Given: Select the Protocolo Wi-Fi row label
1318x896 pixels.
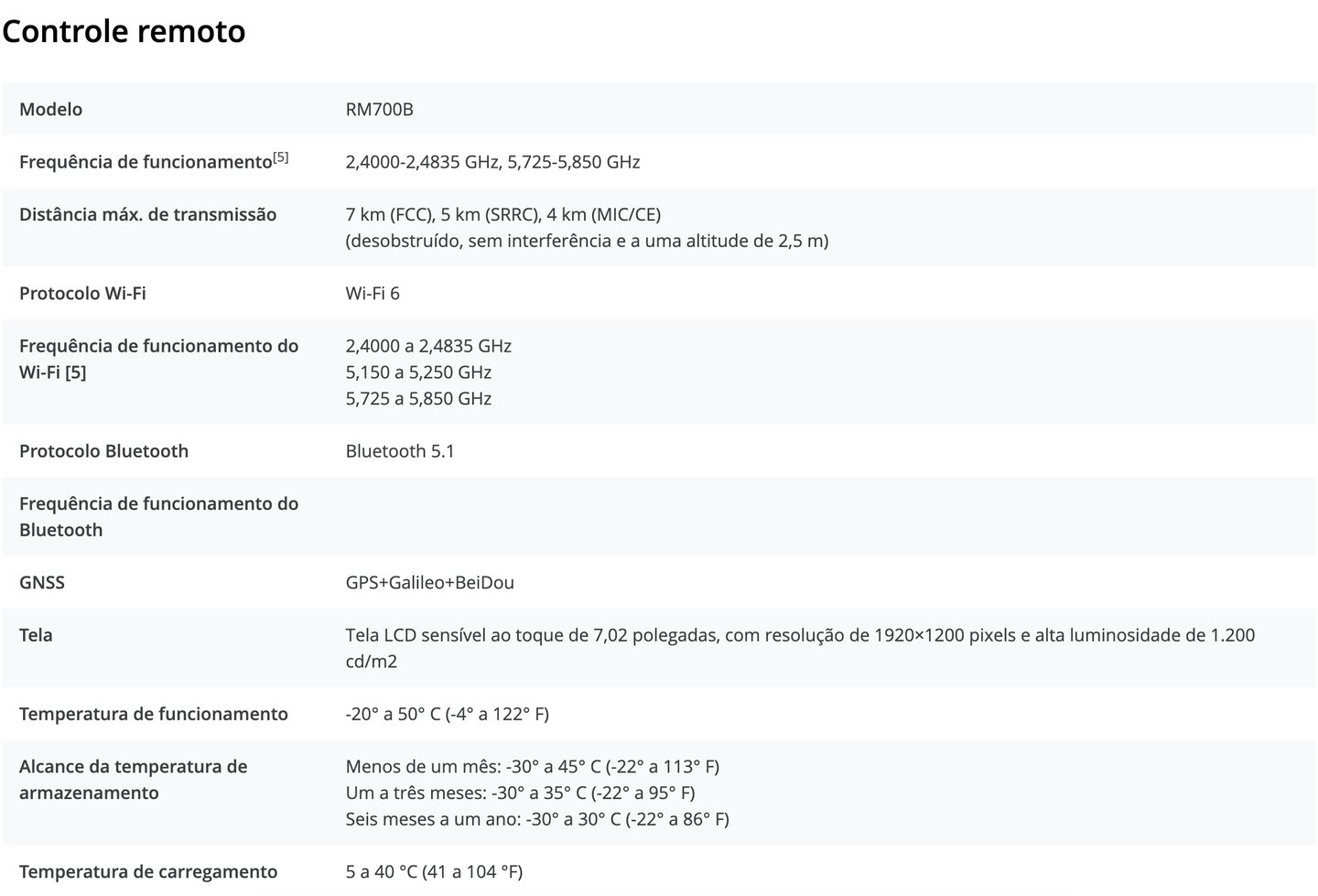Looking at the screenshot, I should [82, 293].
